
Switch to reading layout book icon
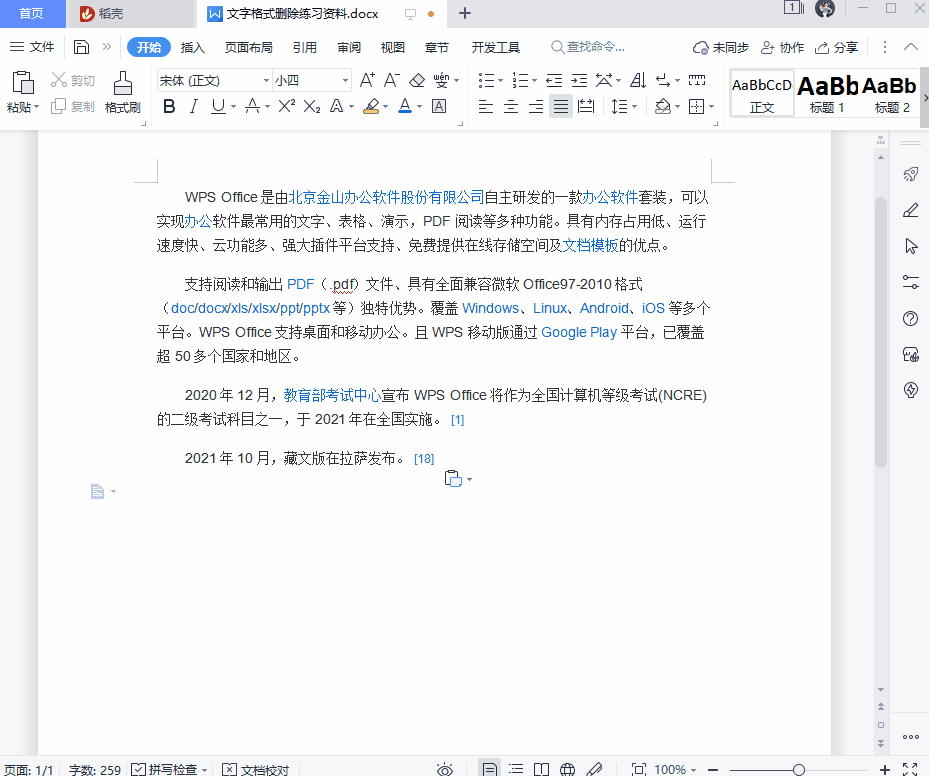[542, 769]
